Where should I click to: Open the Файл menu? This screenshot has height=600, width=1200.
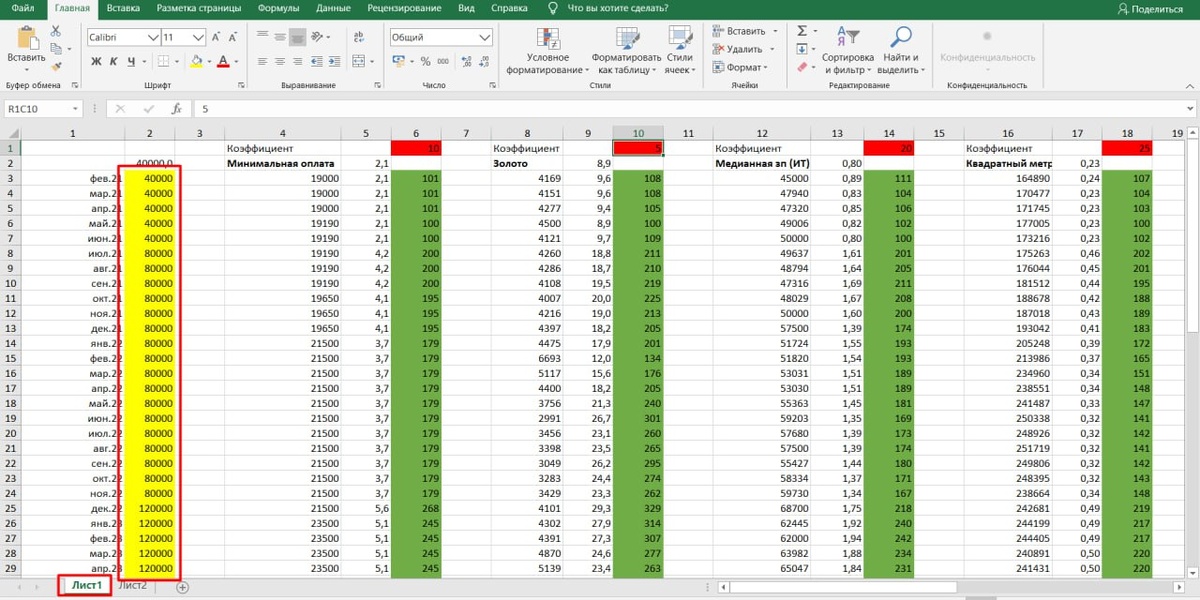coord(23,8)
